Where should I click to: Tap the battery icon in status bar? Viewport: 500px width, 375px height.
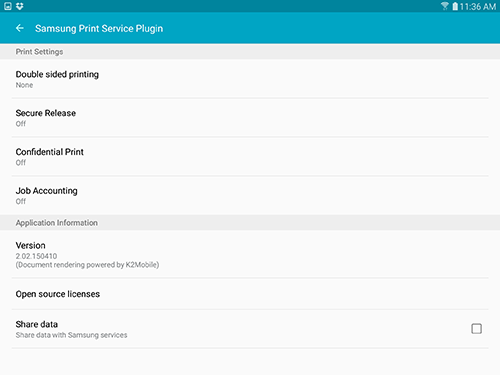click(x=455, y=6)
